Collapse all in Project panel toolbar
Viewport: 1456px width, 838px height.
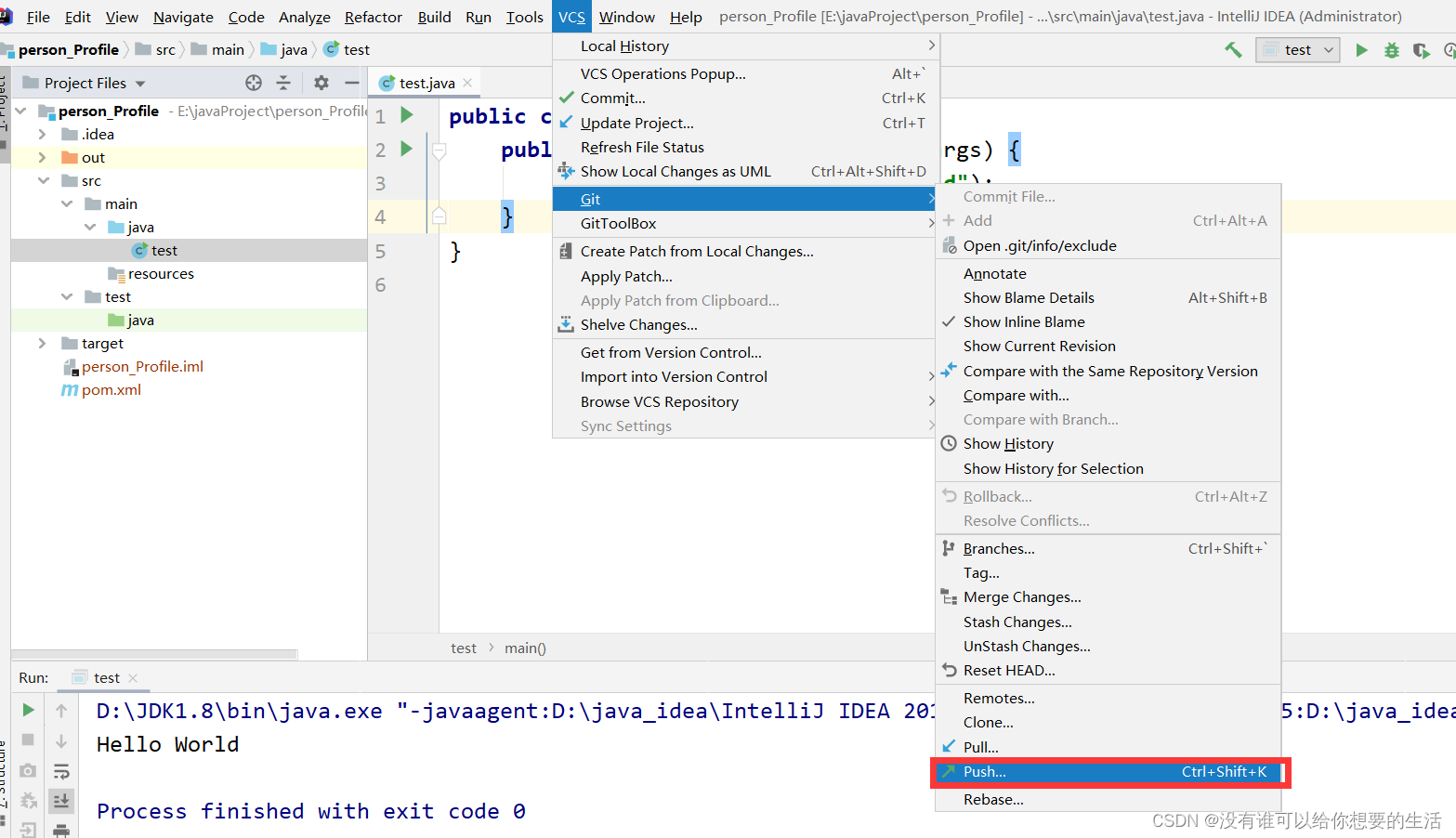point(283,83)
